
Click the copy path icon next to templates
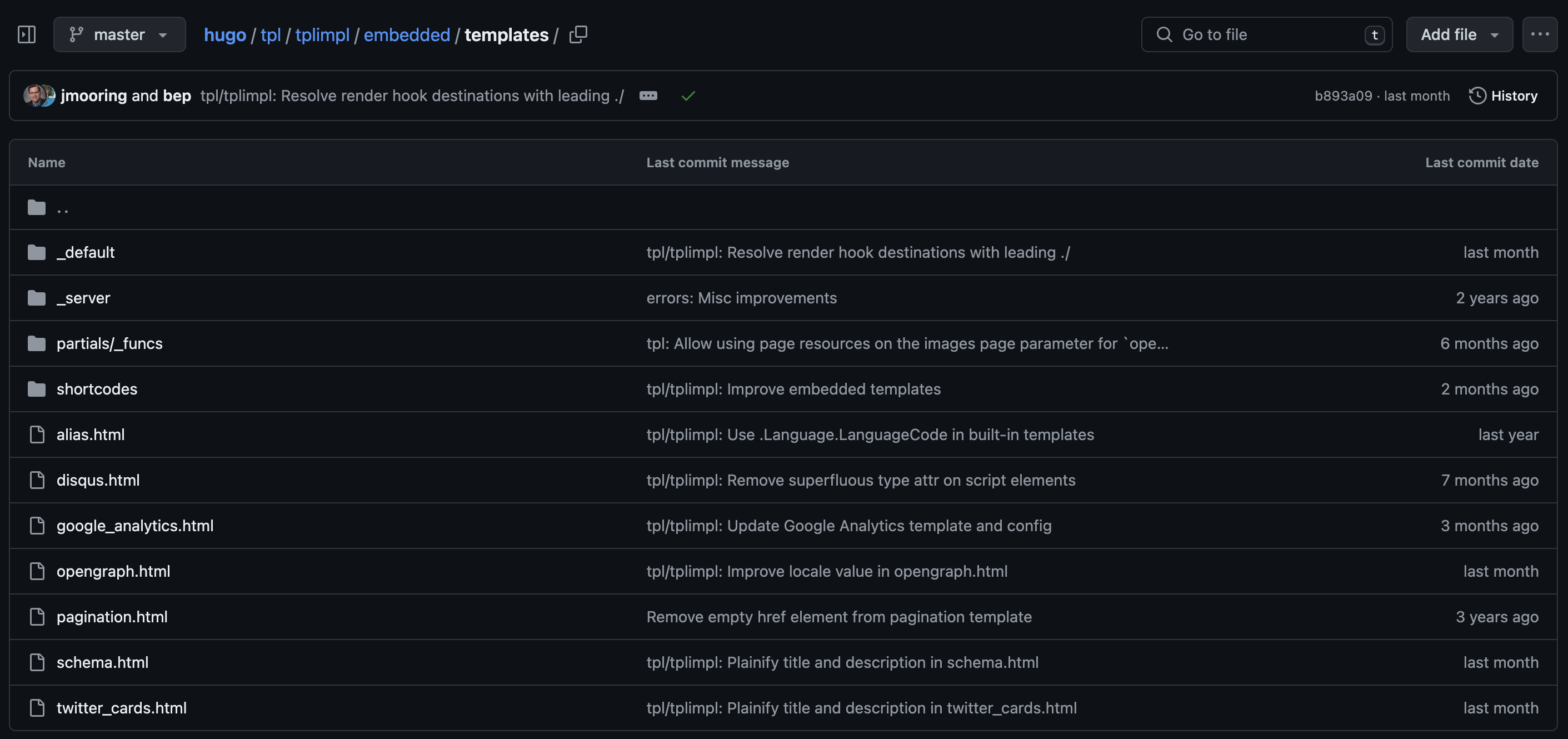pos(579,34)
